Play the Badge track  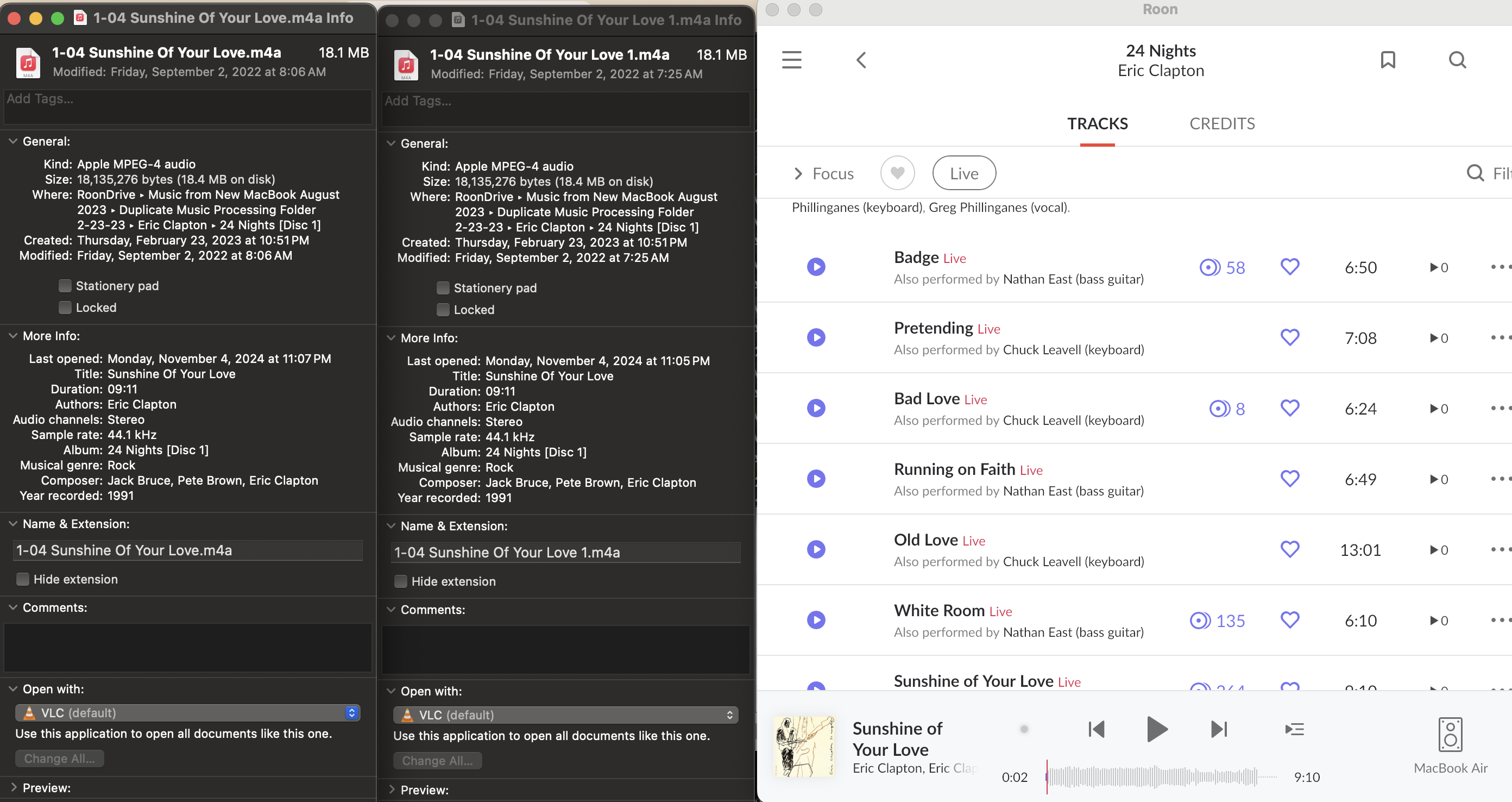coord(816,267)
